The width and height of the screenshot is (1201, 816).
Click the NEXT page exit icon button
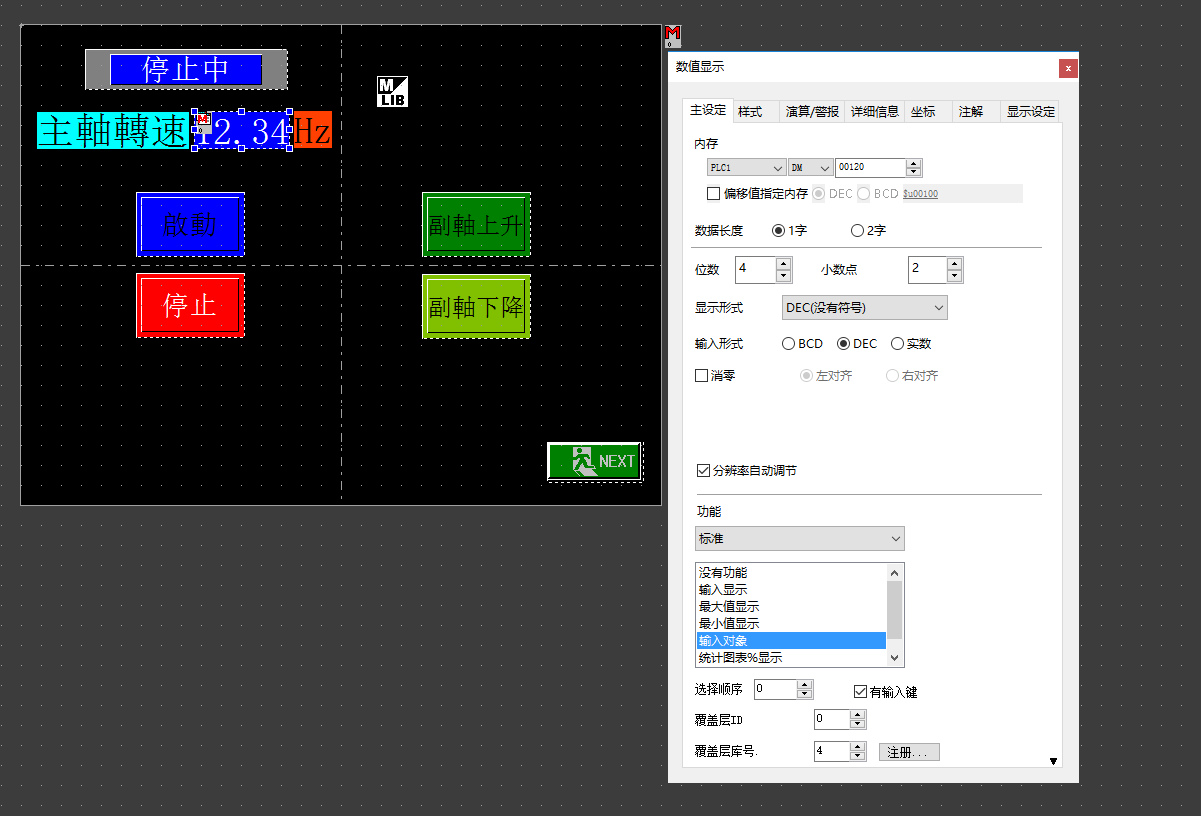595,461
